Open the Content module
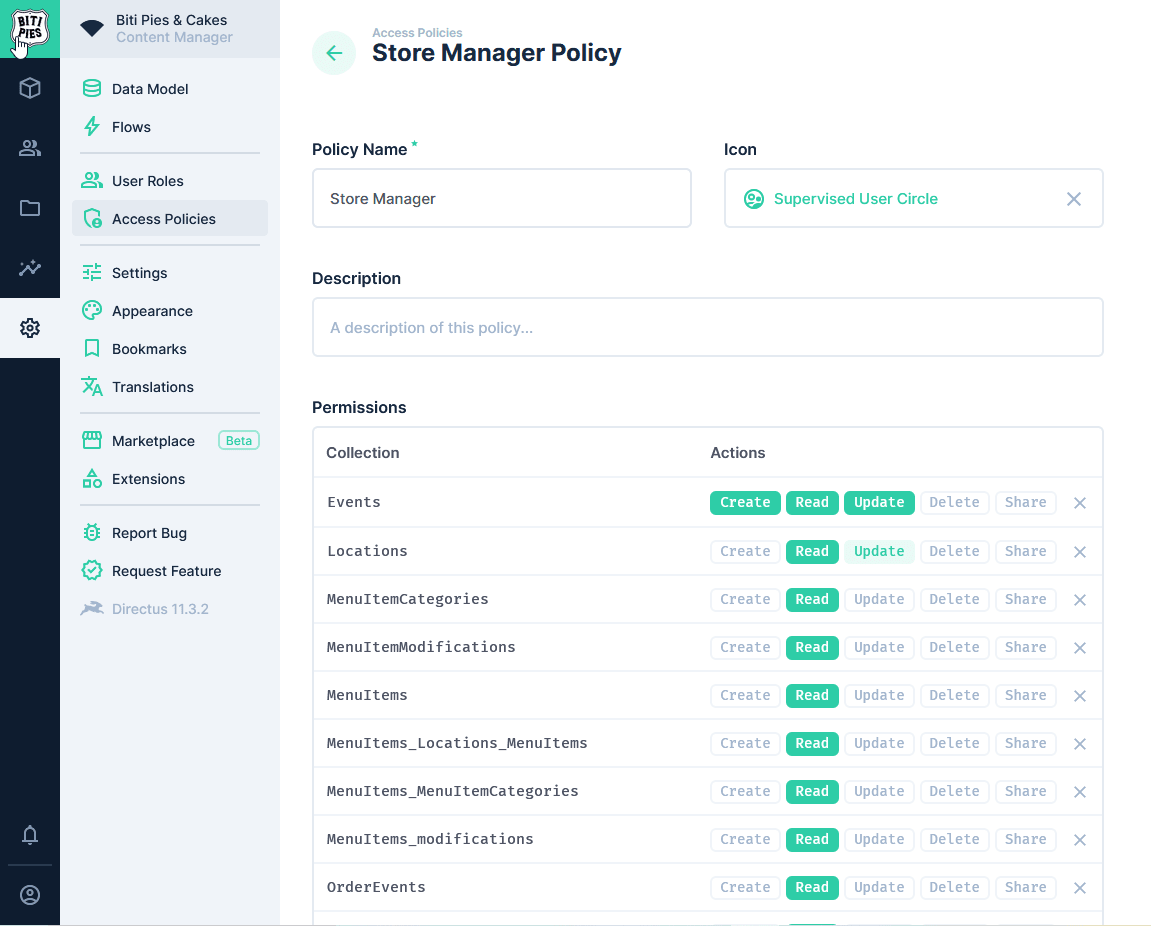 click(x=29, y=88)
